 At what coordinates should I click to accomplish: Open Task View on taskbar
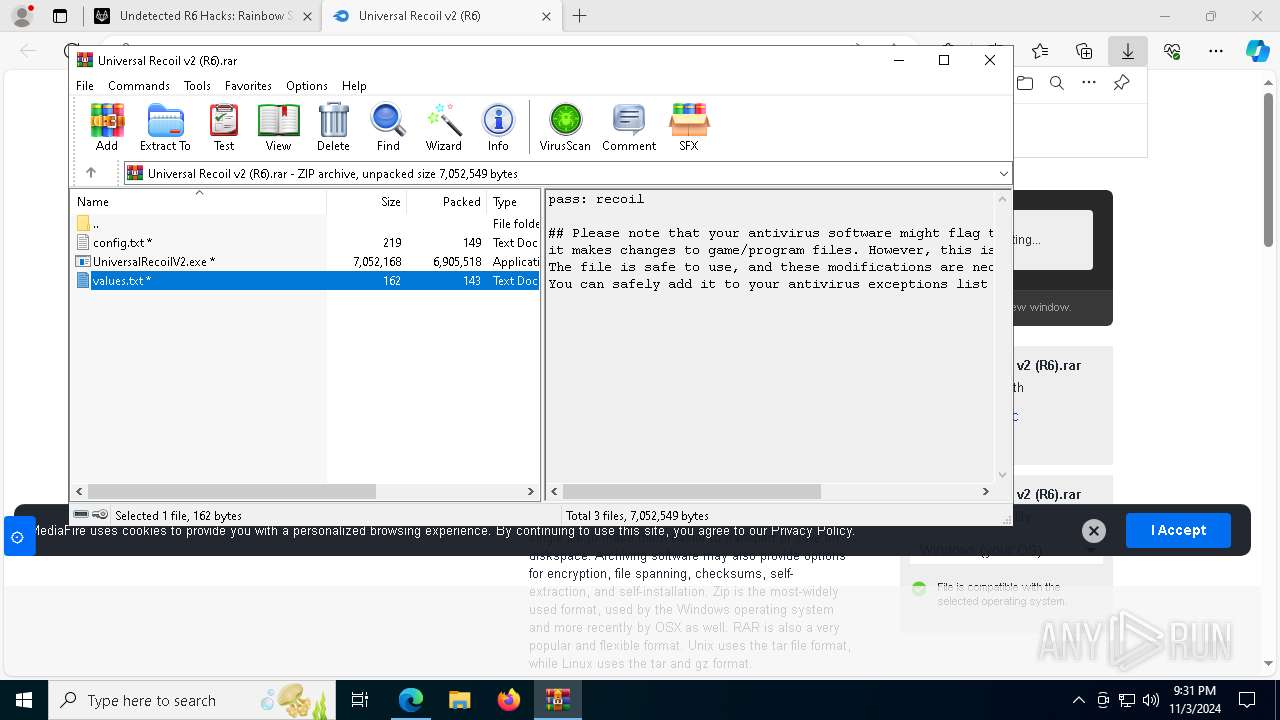click(360, 700)
